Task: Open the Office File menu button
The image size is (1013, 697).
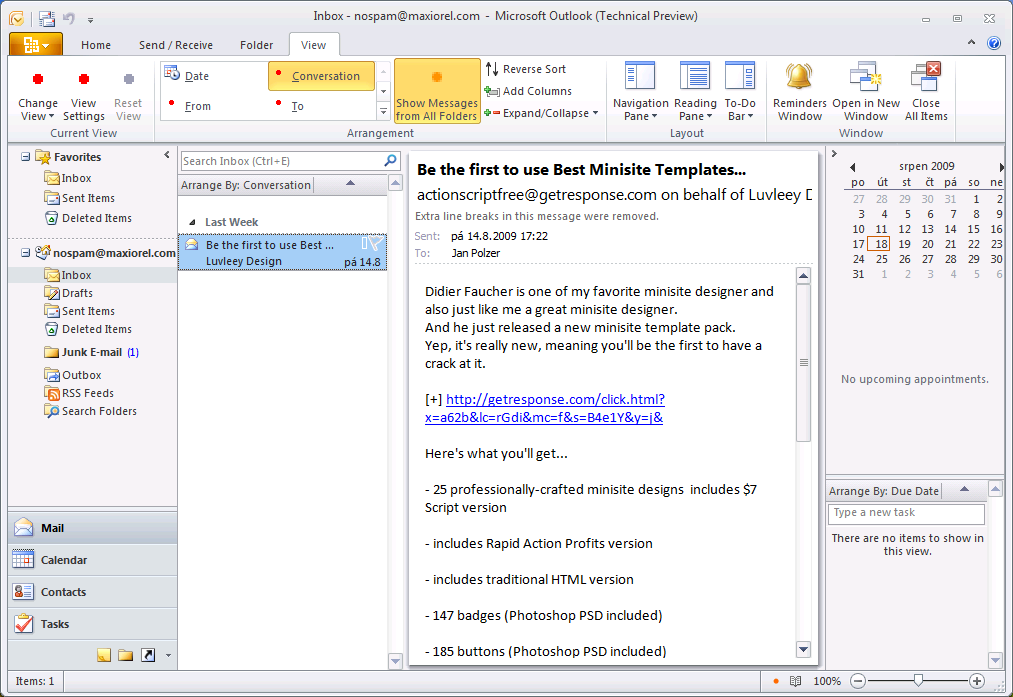Action: click(x=36, y=45)
